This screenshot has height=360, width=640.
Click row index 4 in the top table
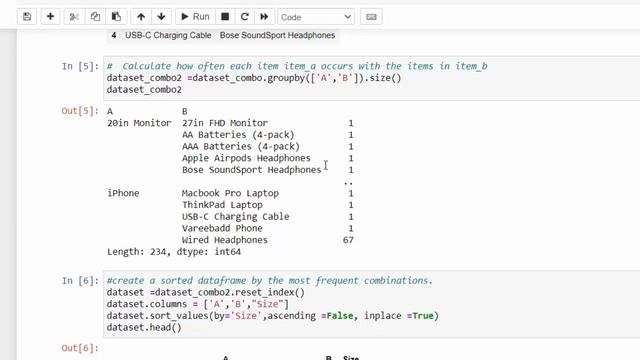pyautogui.click(x=114, y=36)
